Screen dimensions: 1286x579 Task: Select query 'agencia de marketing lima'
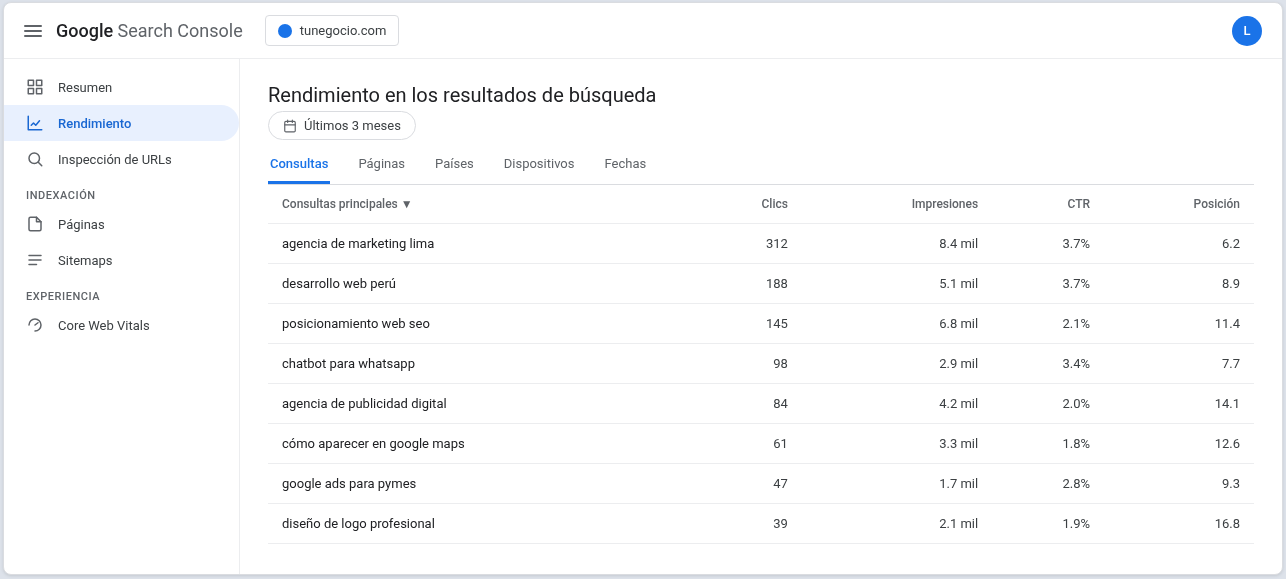coord(358,244)
